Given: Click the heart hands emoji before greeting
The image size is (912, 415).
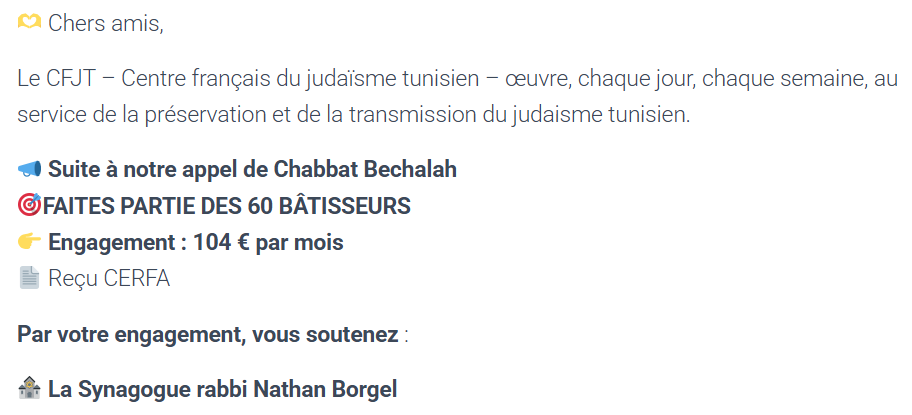Looking at the screenshot, I should click(30, 23).
